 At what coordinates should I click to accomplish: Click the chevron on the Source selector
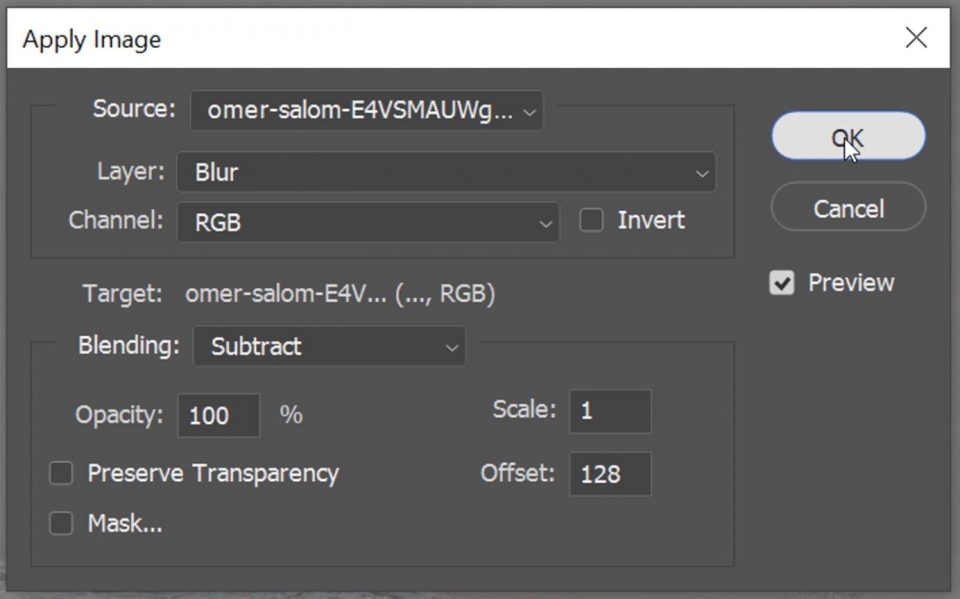point(529,112)
